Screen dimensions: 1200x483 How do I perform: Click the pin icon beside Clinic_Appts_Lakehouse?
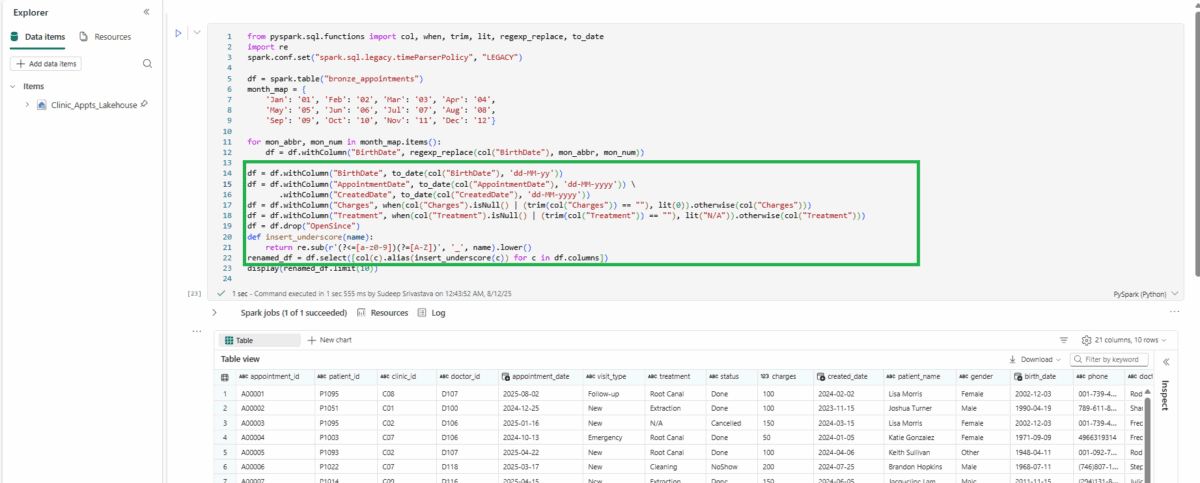[x=145, y=104]
